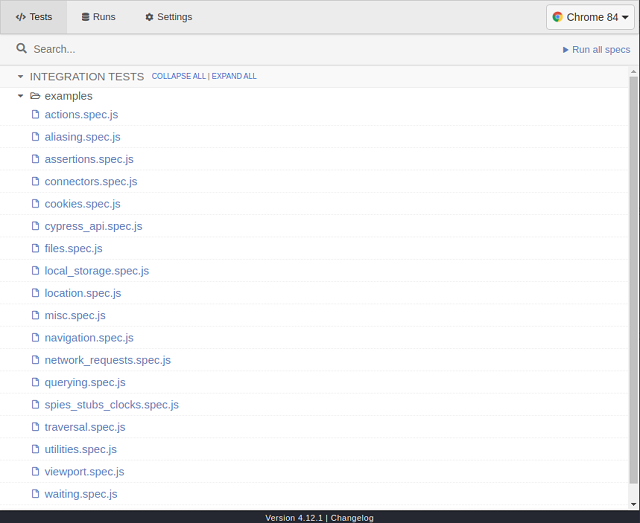Click the code brackets icon on Tests tab
Viewport: 640px width, 523px height.
(x=20, y=17)
